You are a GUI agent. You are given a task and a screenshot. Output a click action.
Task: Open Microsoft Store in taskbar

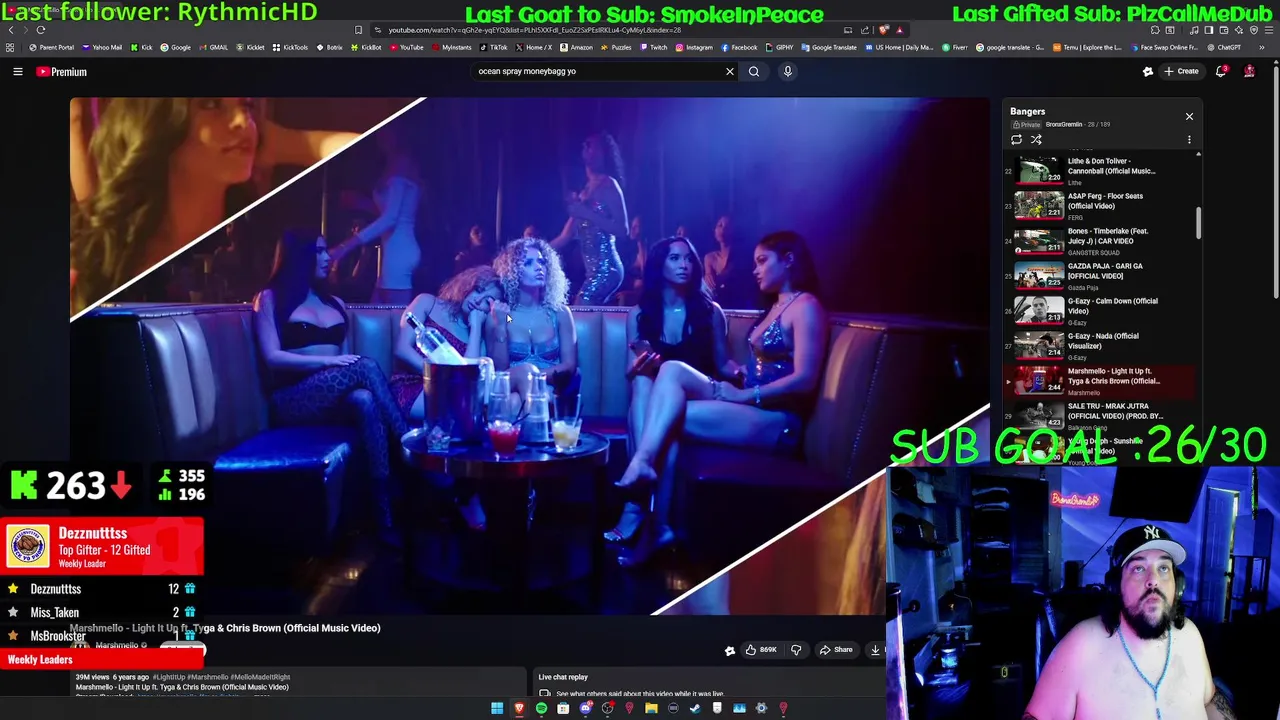(x=563, y=708)
